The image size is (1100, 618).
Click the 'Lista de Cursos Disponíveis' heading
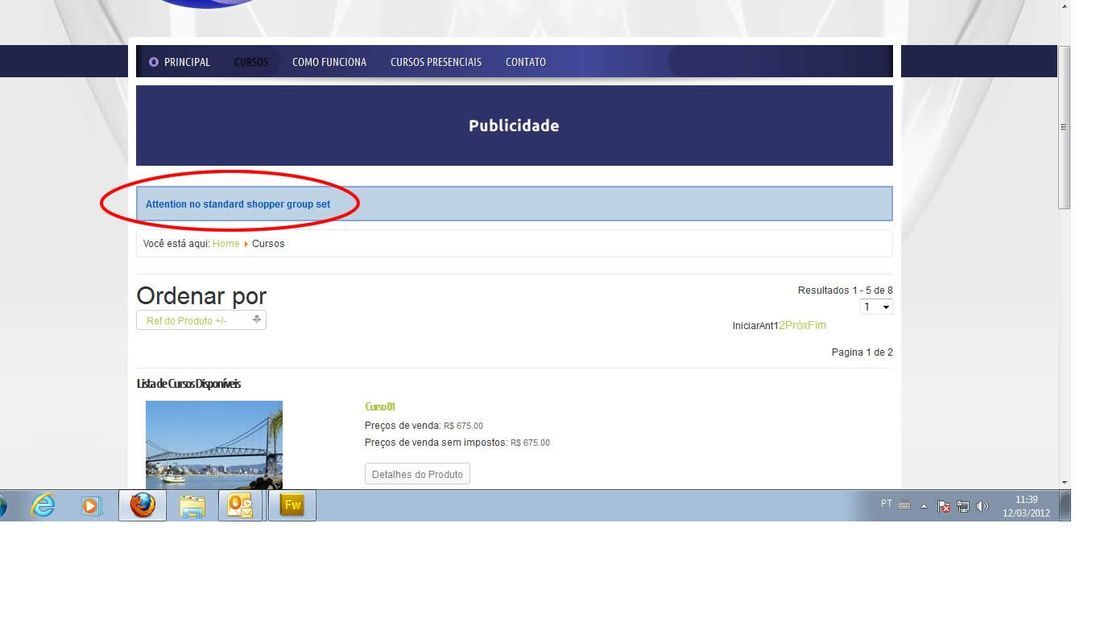[x=189, y=384]
